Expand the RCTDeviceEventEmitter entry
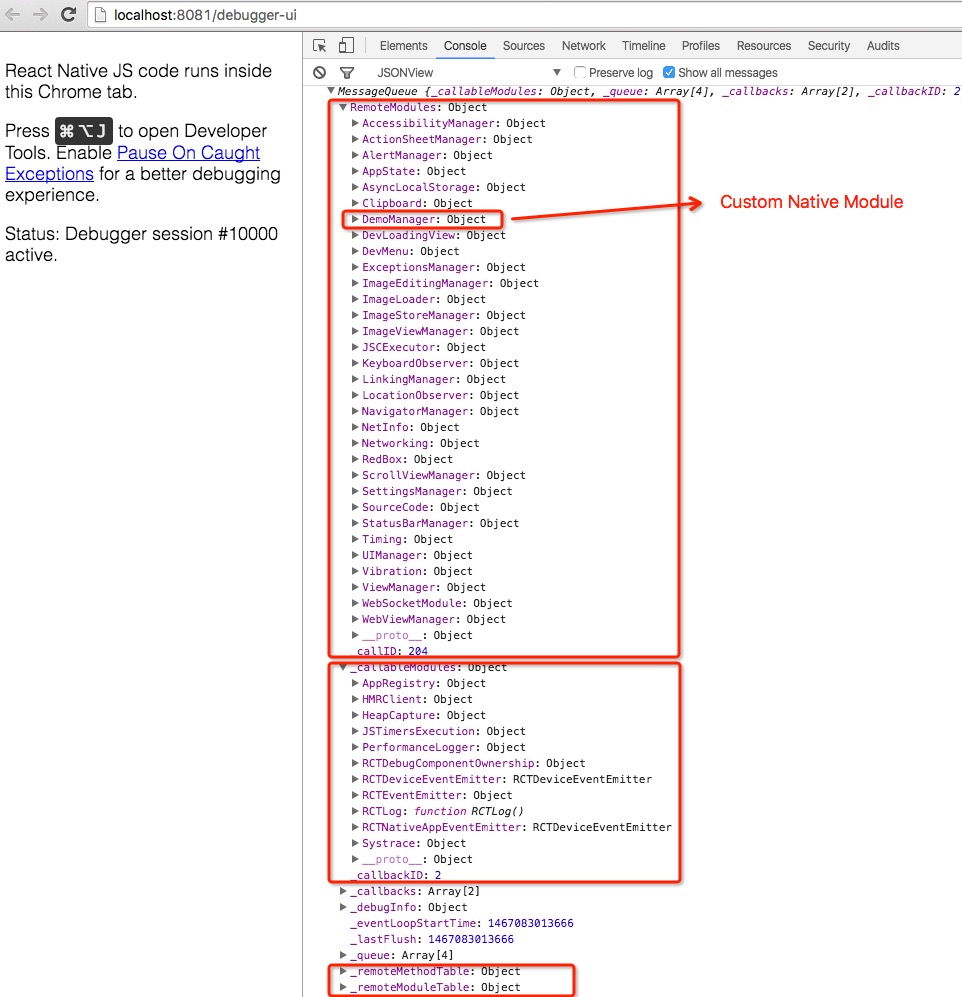962x997 pixels. [355, 780]
